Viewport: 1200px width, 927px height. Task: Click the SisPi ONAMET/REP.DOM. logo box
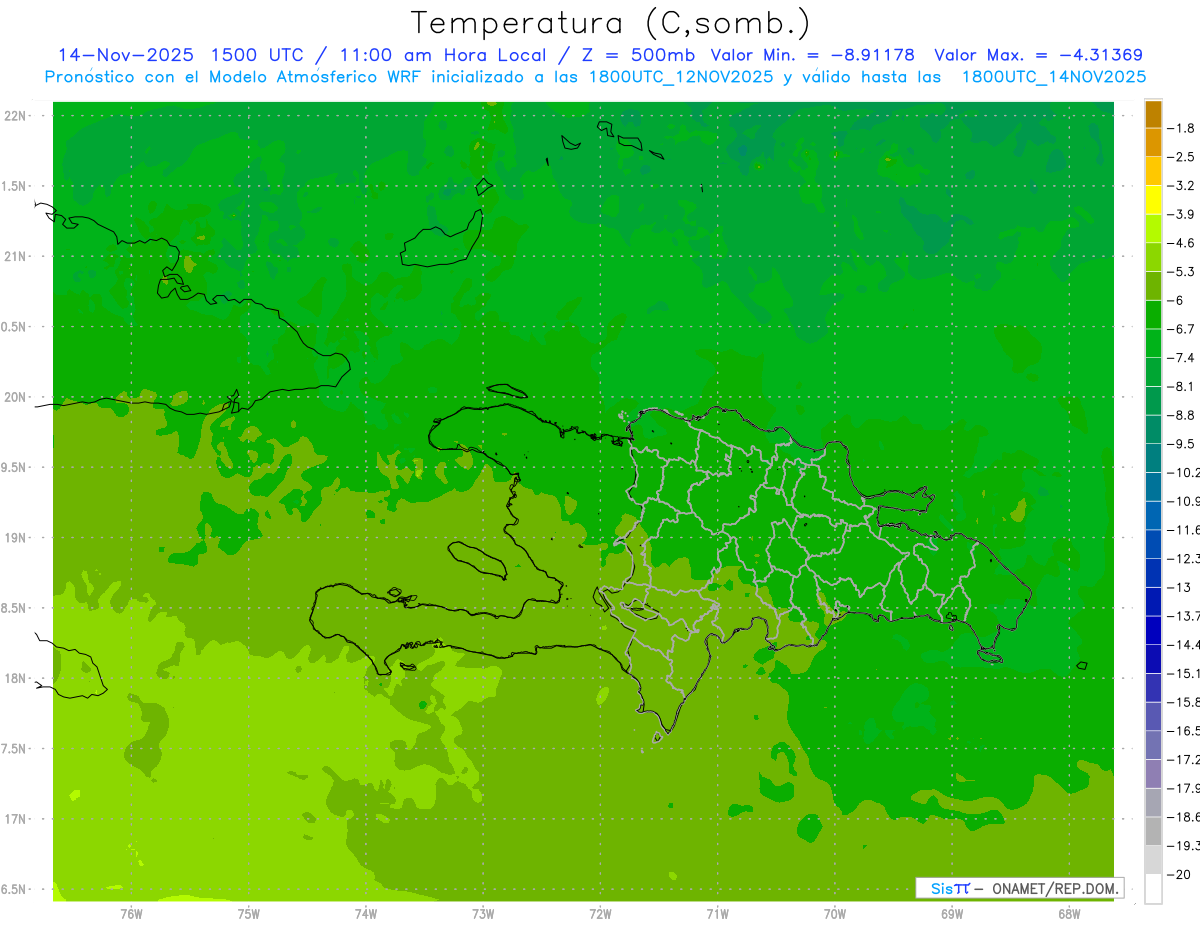[x=1019, y=888]
